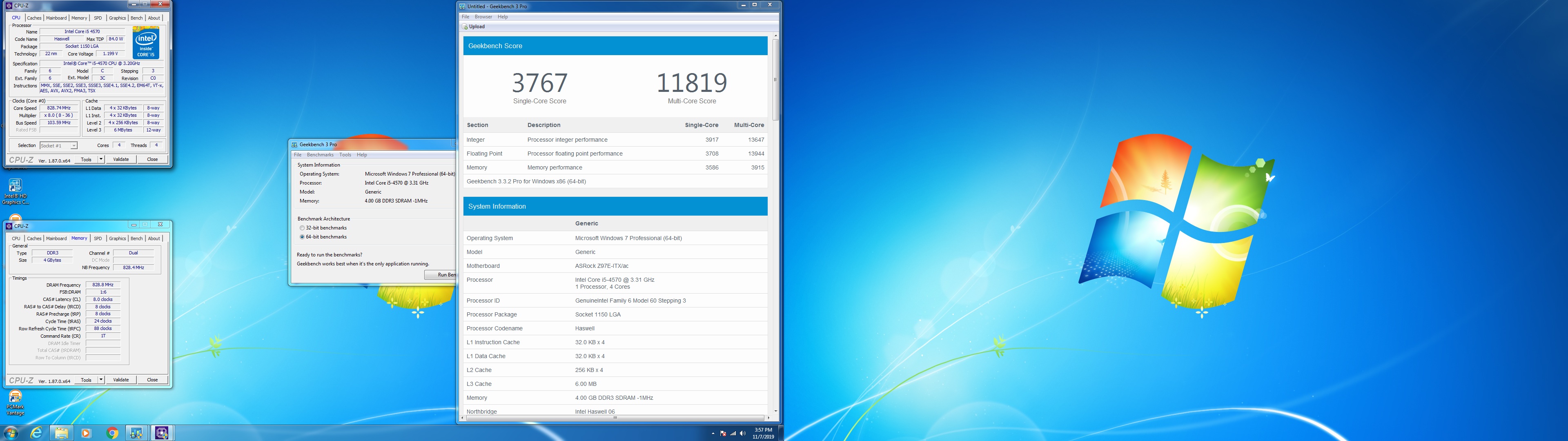Click the DRAM Frequency value 828.8 MHz
The image size is (1568, 441).
103,285
